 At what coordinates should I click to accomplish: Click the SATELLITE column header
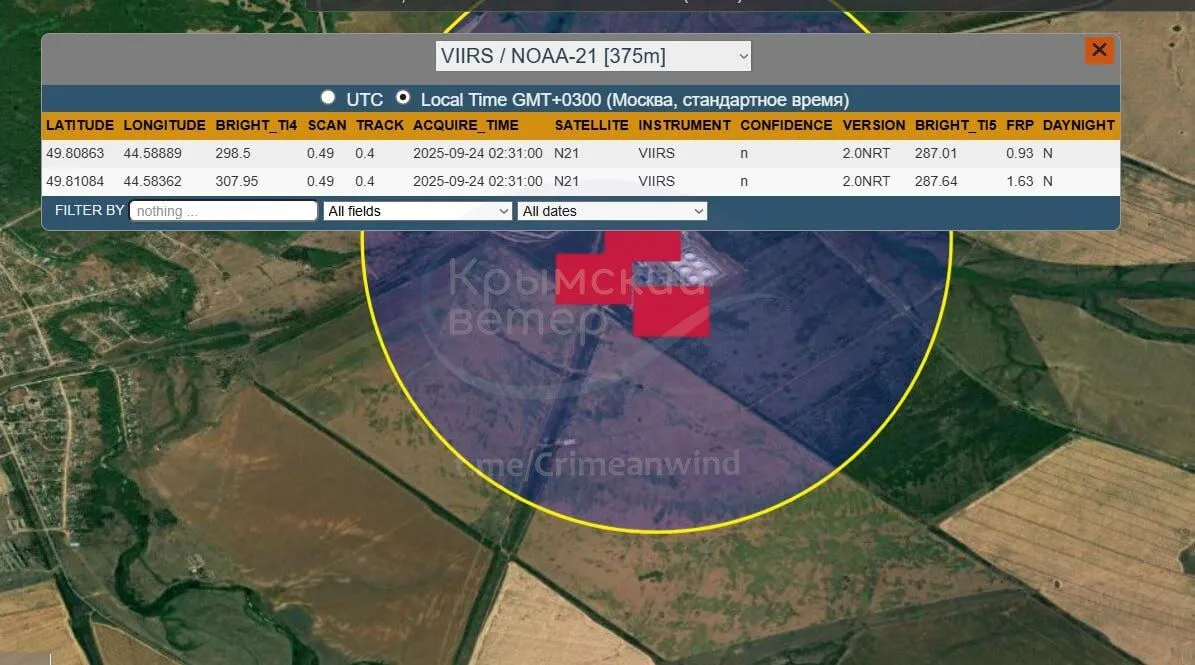tap(591, 126)
